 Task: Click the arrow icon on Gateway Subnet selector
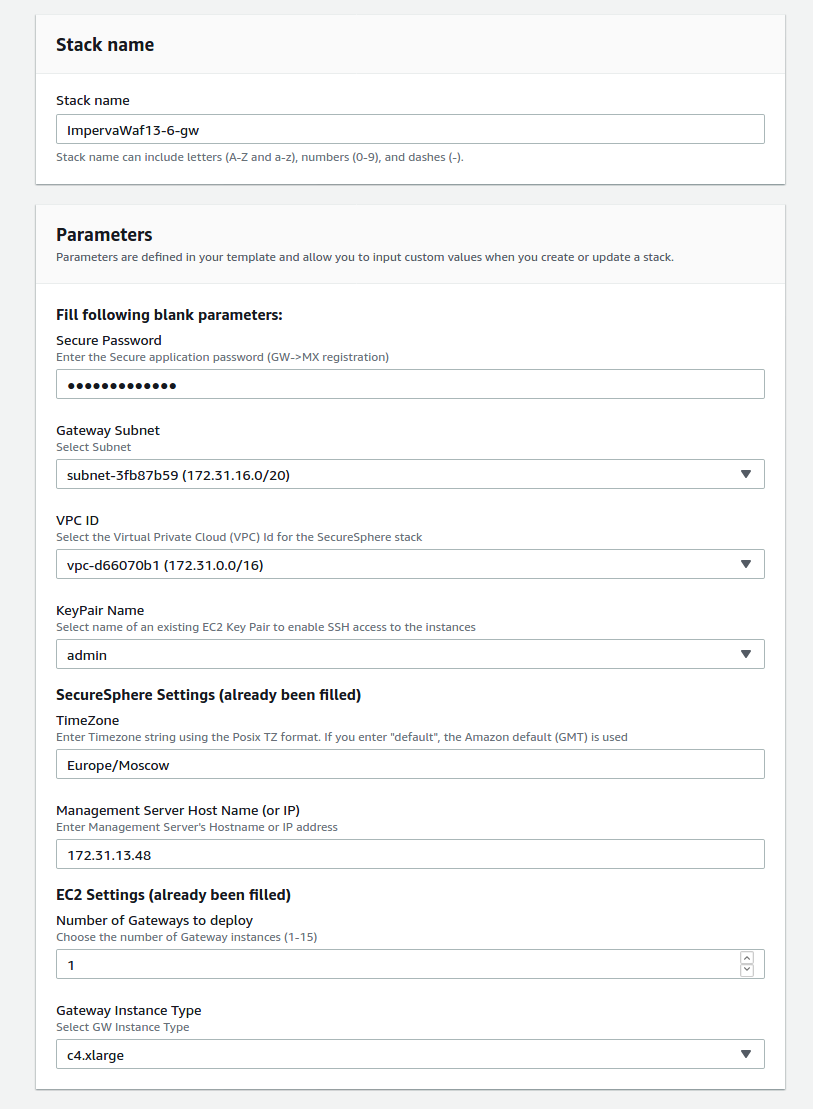click(745, 474)
